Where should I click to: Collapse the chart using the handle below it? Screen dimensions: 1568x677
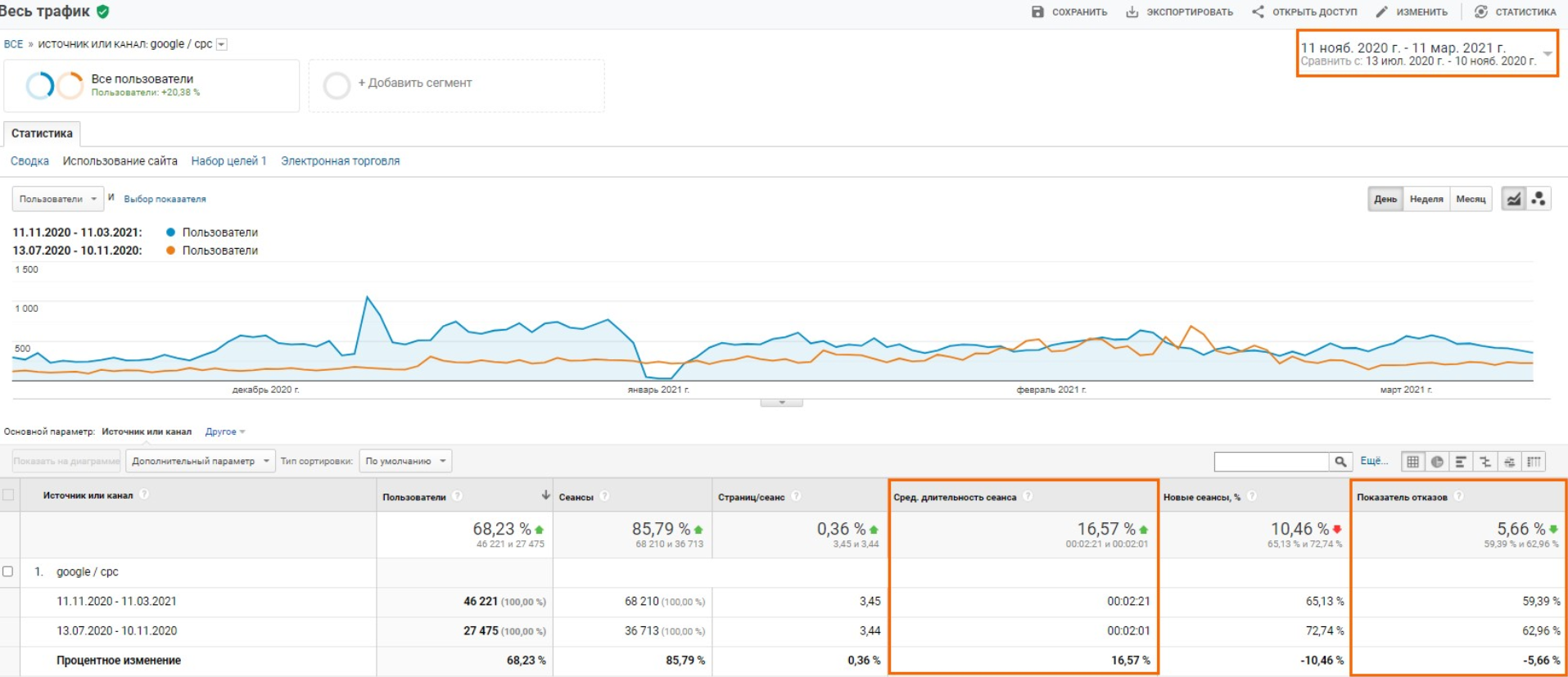781,403
